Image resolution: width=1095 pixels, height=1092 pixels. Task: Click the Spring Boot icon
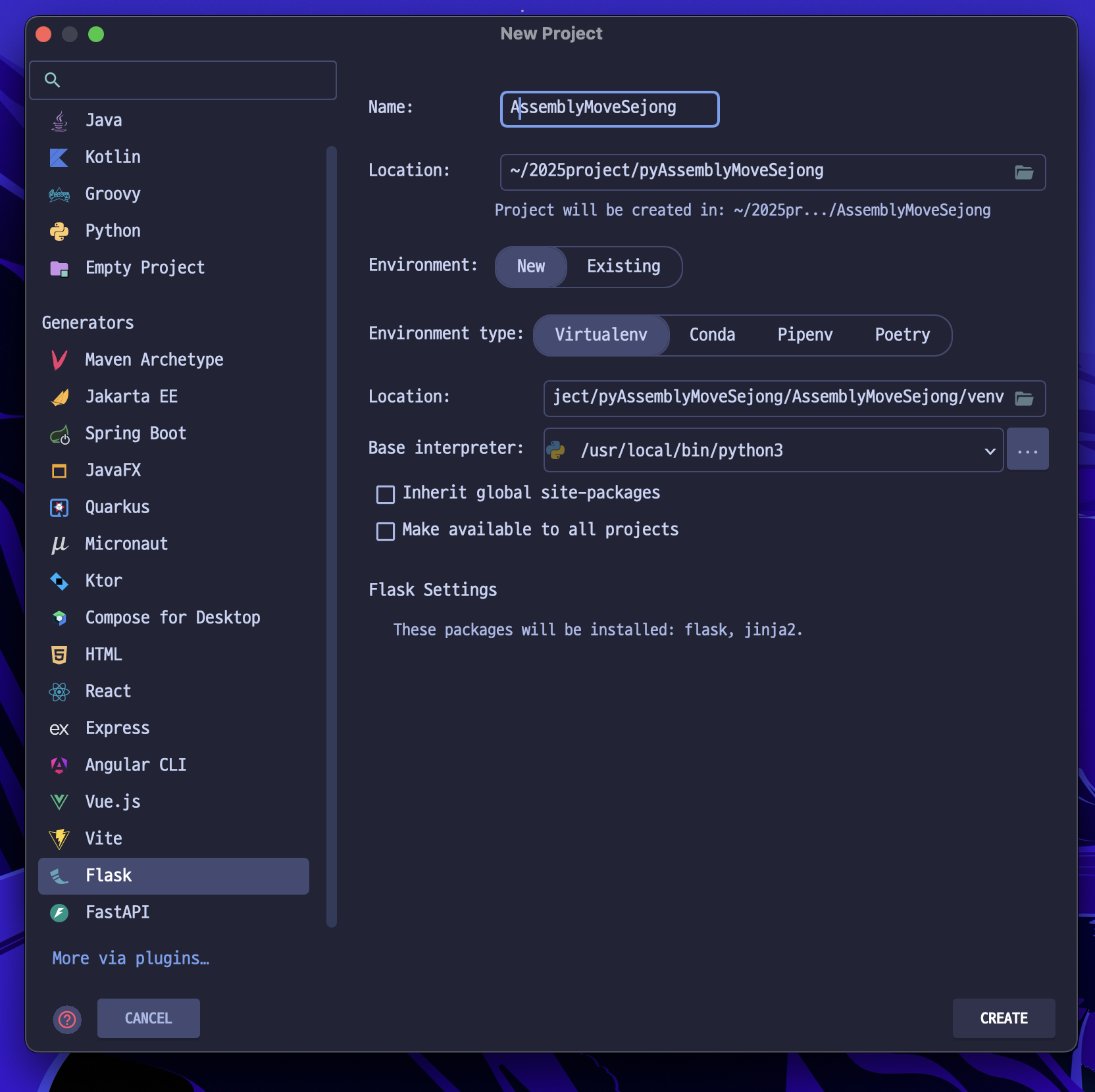pyautogui.click(x=59, y=434)
